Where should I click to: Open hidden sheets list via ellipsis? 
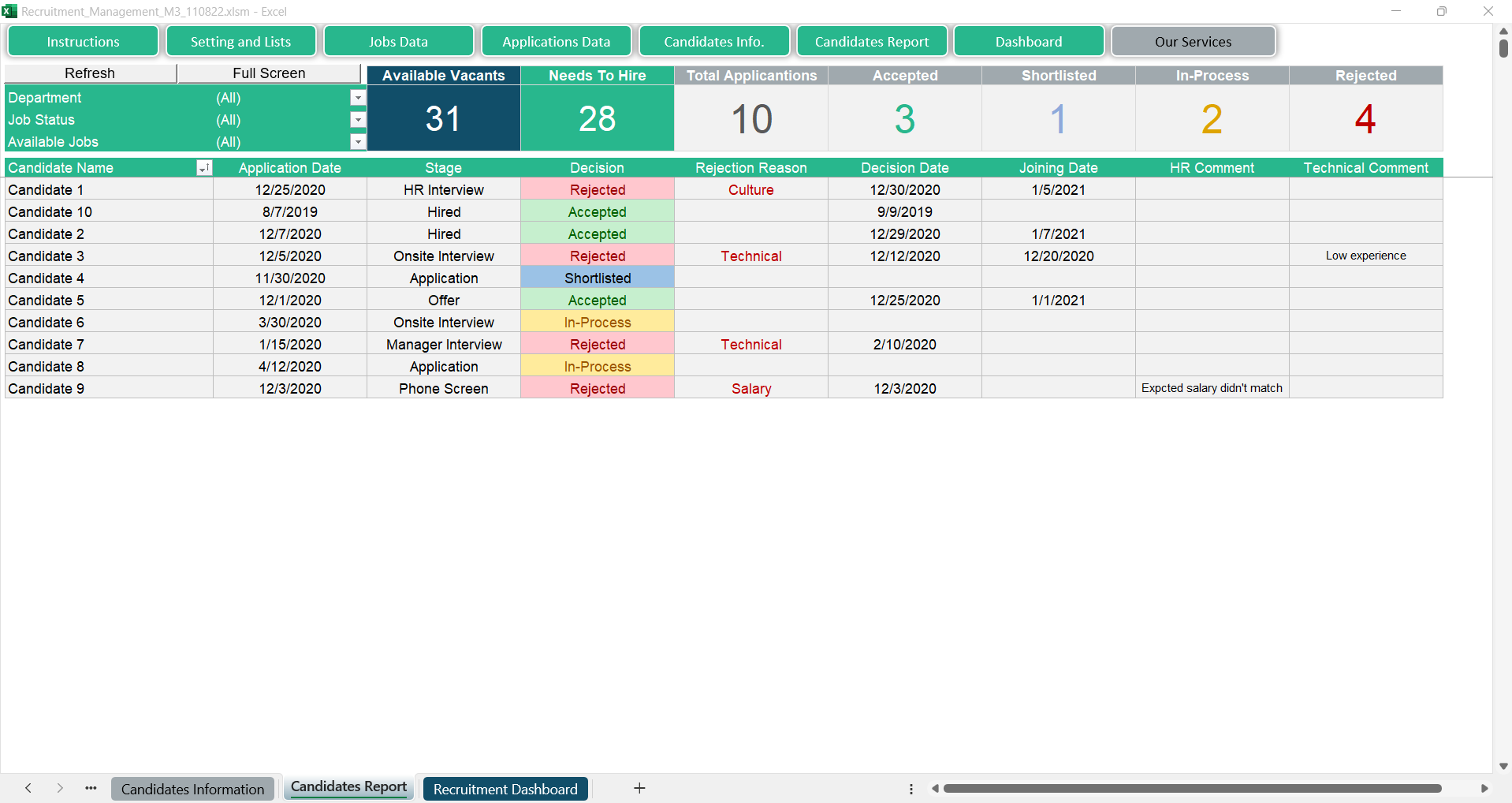(91, 788)
